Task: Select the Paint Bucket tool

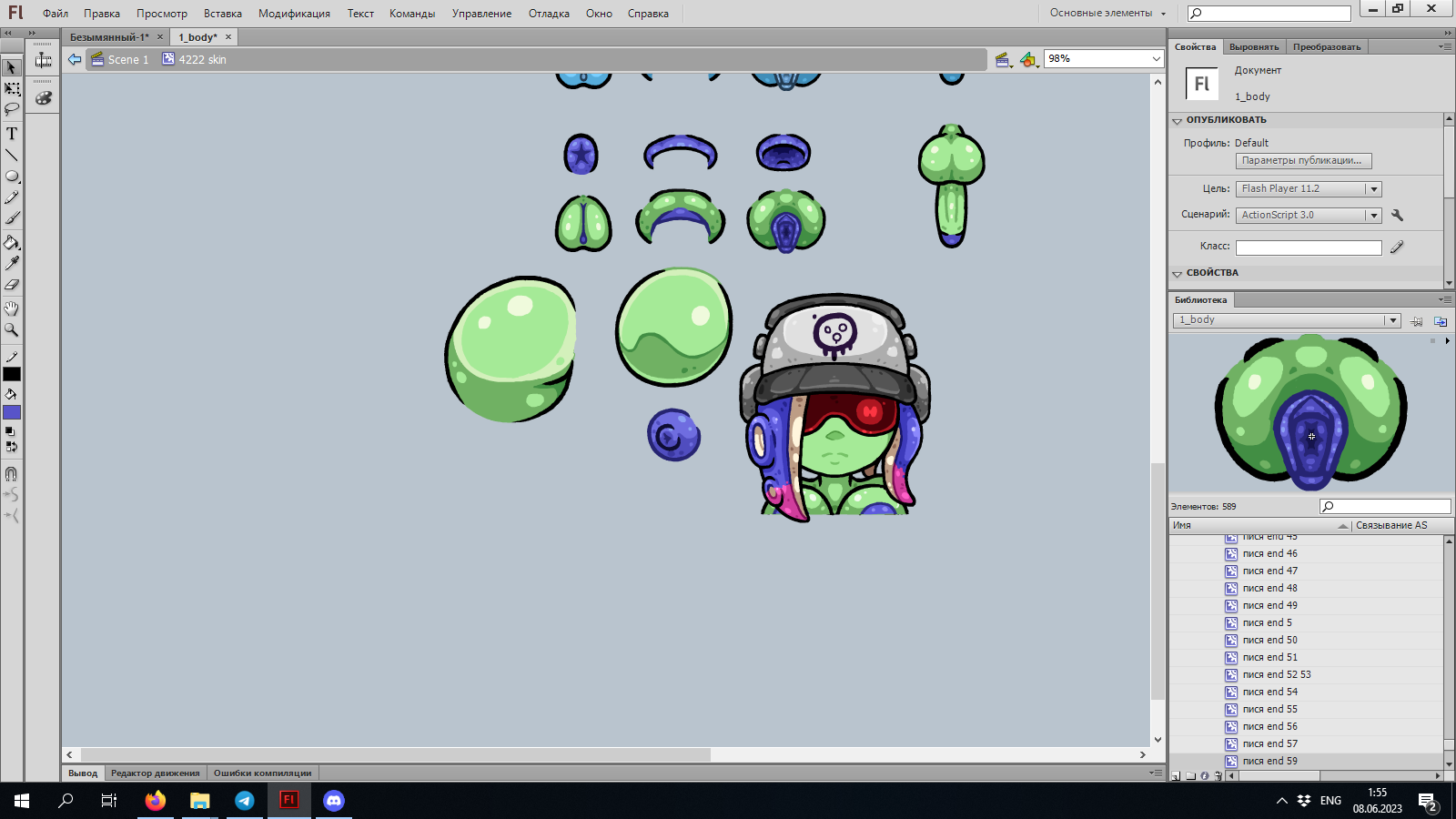Action: [12, 243]
